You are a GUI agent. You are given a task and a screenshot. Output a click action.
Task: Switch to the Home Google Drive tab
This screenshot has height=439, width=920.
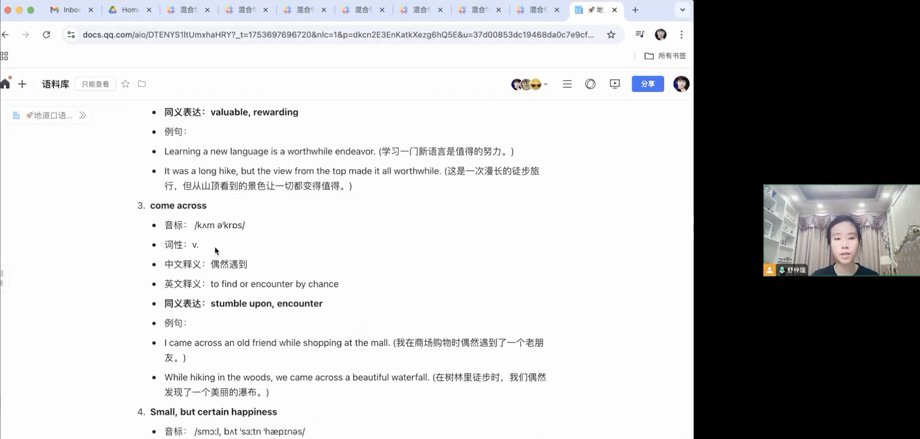(x=128, y=10)
